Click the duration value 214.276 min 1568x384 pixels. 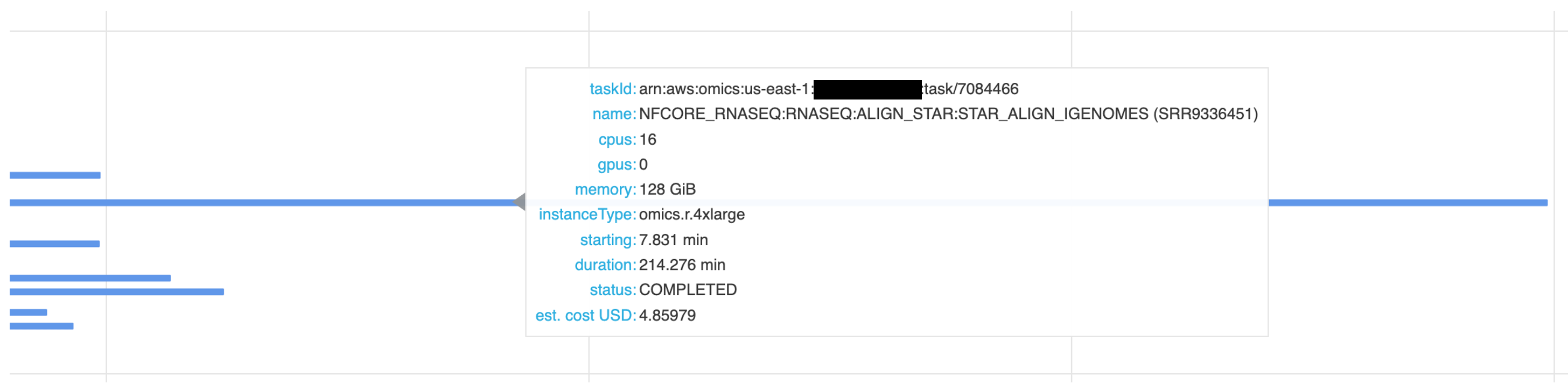click(682, 265)
